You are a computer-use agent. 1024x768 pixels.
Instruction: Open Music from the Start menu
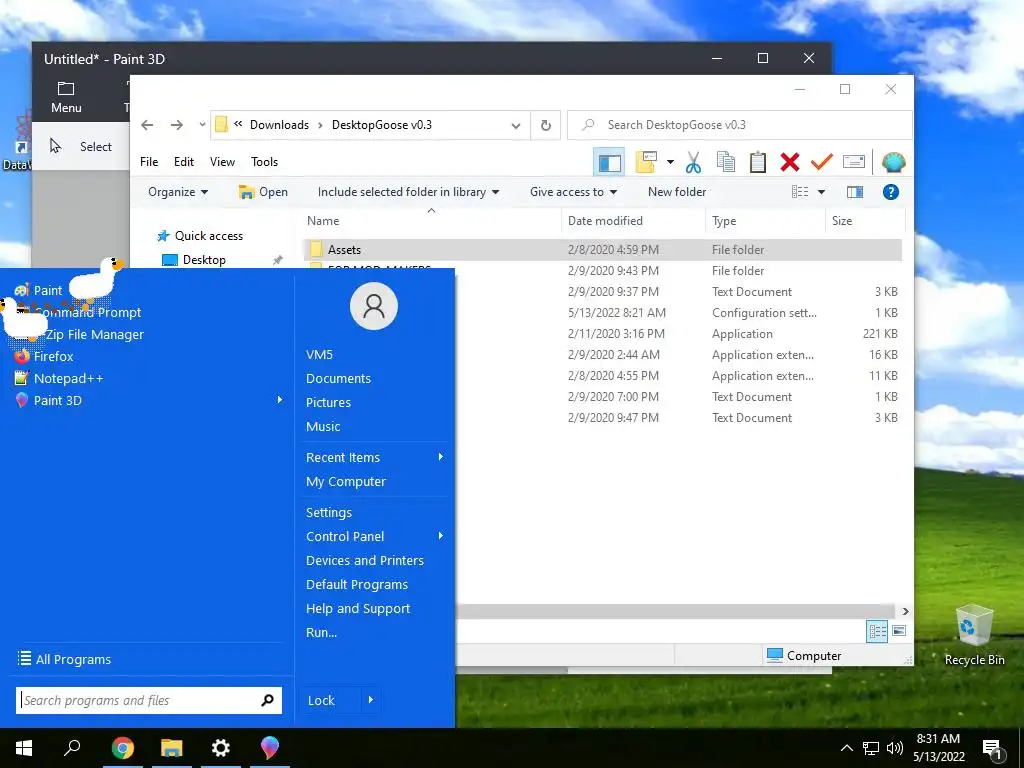[323, 426]
